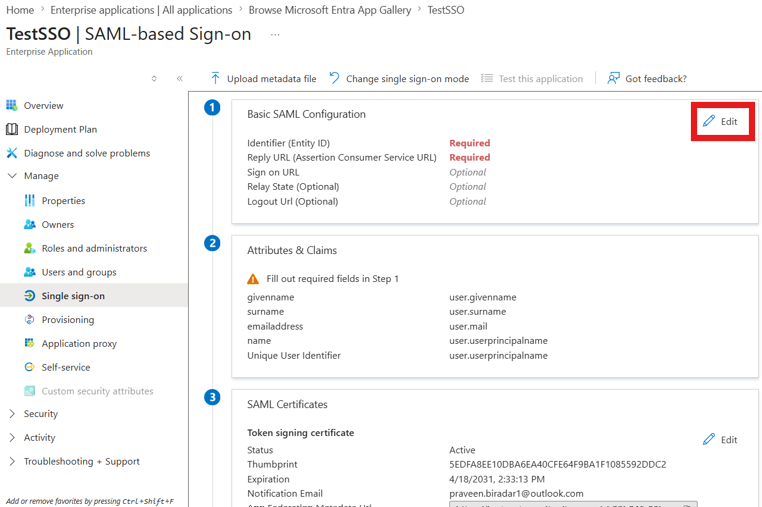
Task: Click the Owners people icon
Action: click(30, 225)
